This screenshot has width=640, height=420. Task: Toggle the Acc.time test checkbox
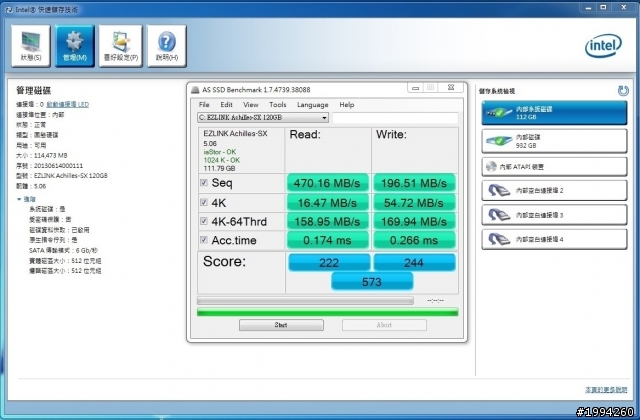pyautogui.click(x=204, y=240)
